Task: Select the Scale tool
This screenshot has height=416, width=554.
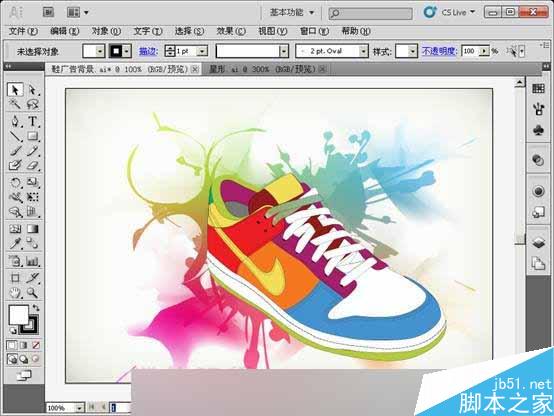Action: pos(33,182)
